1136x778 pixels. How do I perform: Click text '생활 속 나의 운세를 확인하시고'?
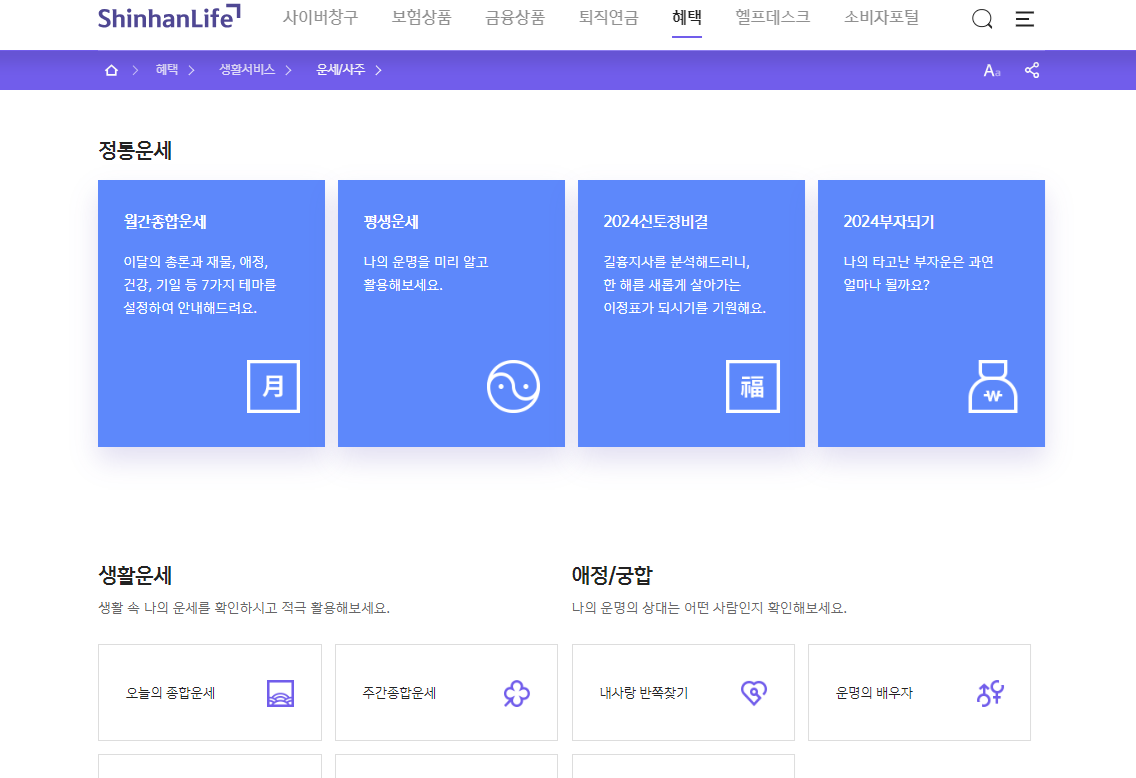(188, 608)
